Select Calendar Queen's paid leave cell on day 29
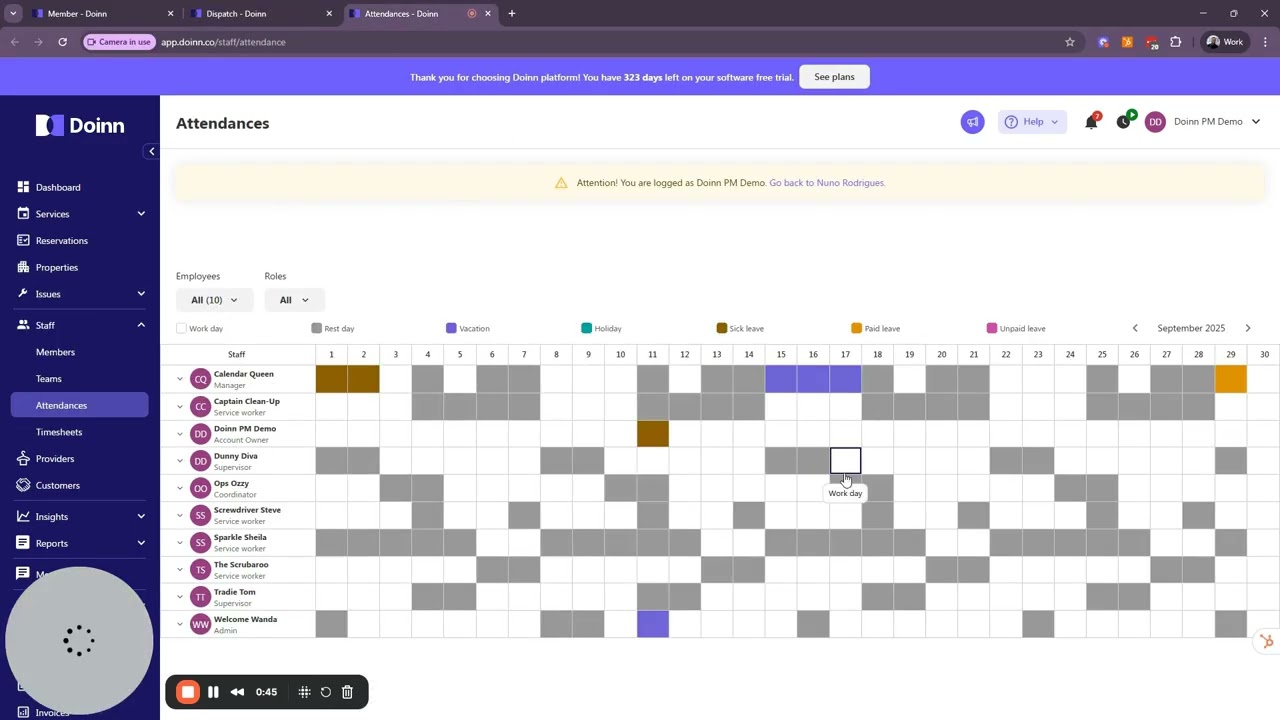The width and height of the screenshot is (1280, 720). pos(1230,379)
